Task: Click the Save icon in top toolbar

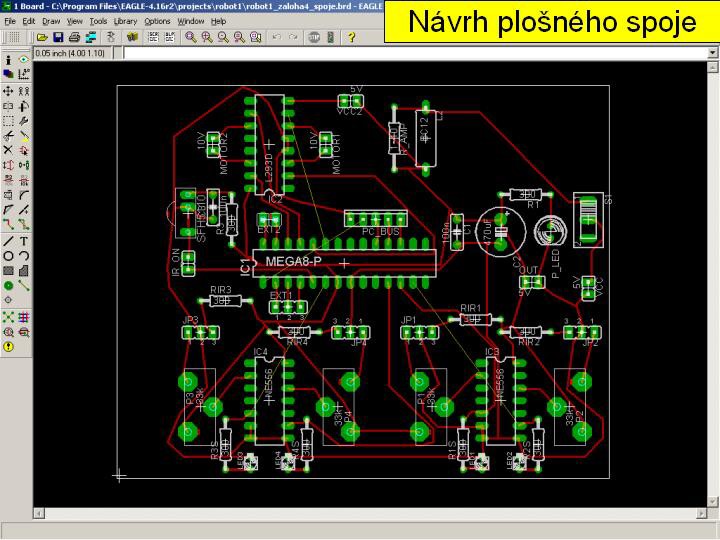Action: 58,37
